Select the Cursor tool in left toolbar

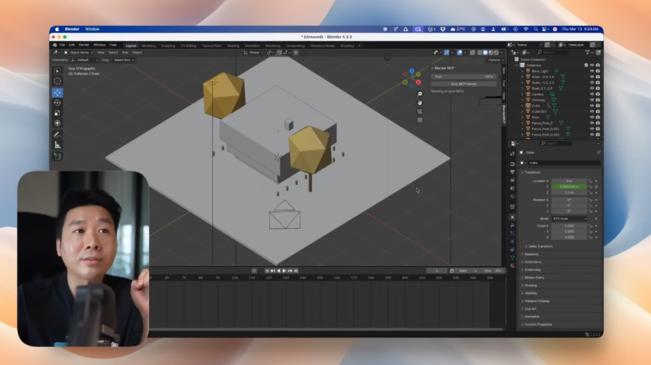57,81
